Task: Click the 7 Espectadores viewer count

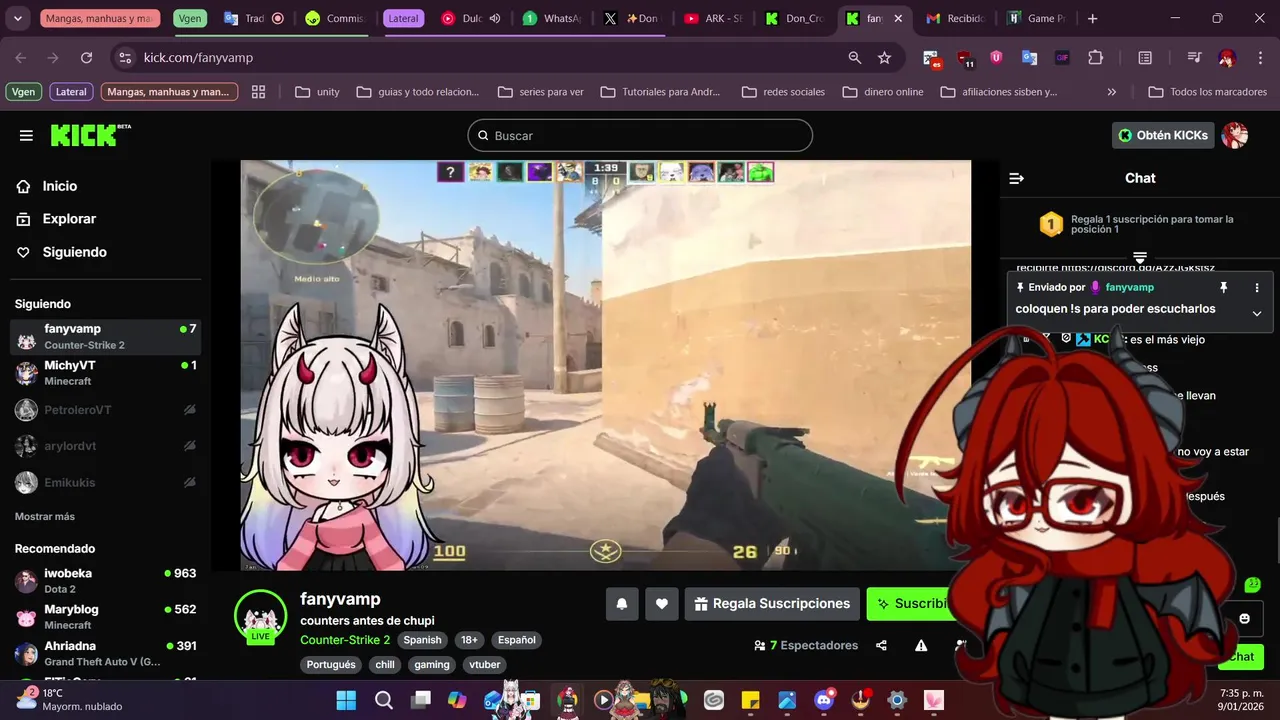Action: [806, 646]
